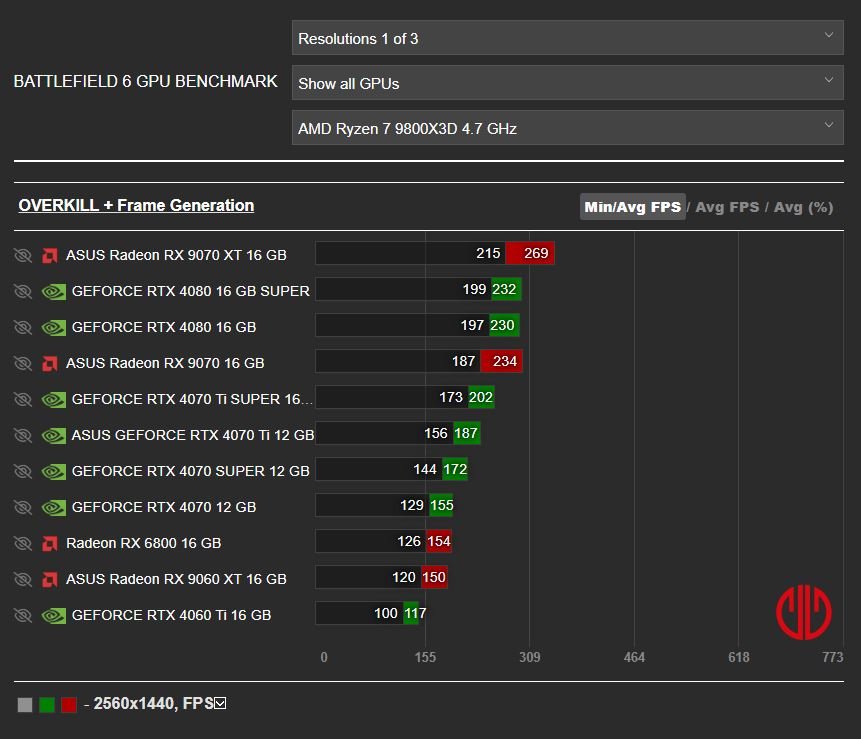Click the red legend color swatch
The image size is (861, 739).
[69, 704]
